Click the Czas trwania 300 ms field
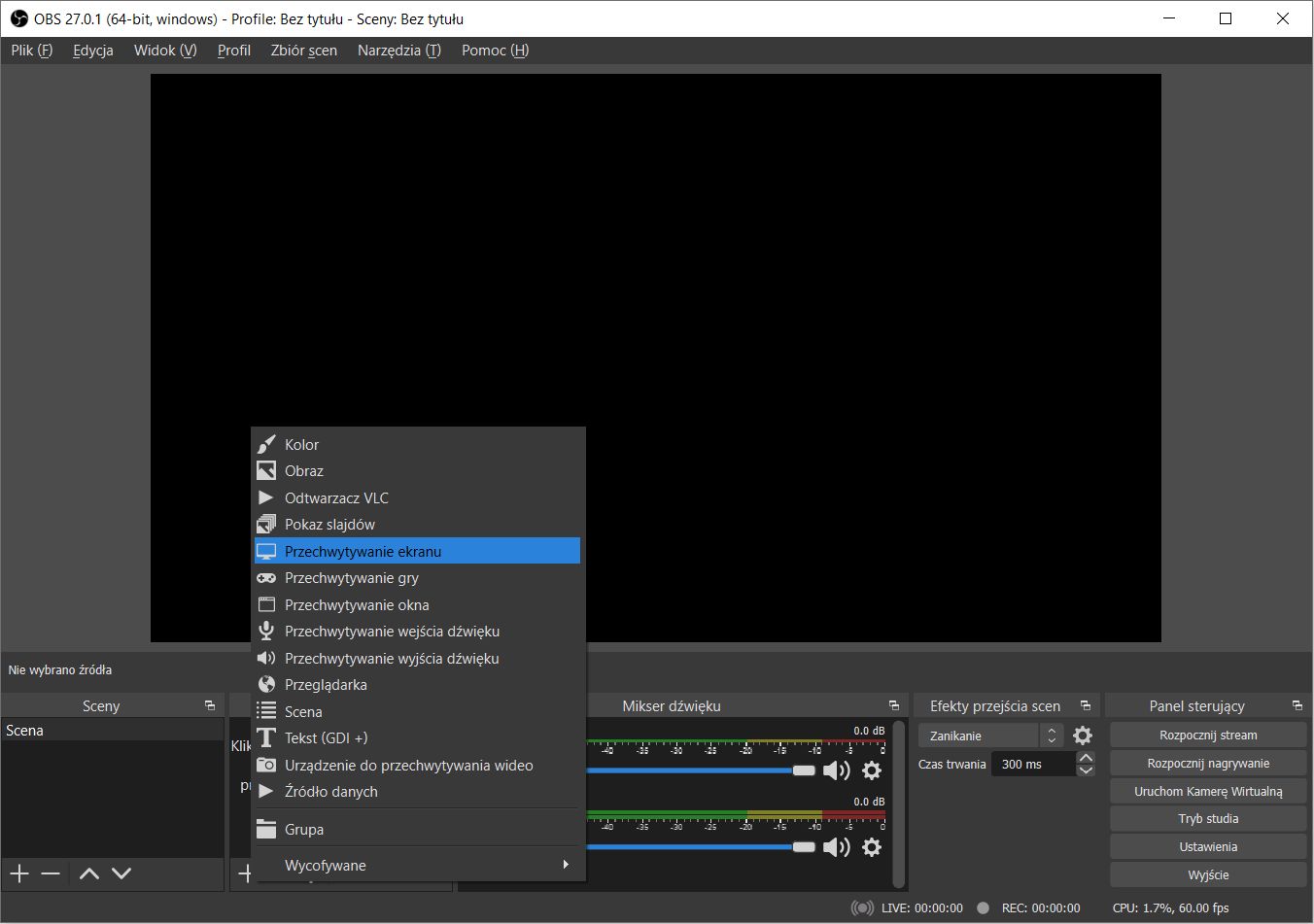This screenshot has width=1314, height=924. click(x=1033, y=764)
